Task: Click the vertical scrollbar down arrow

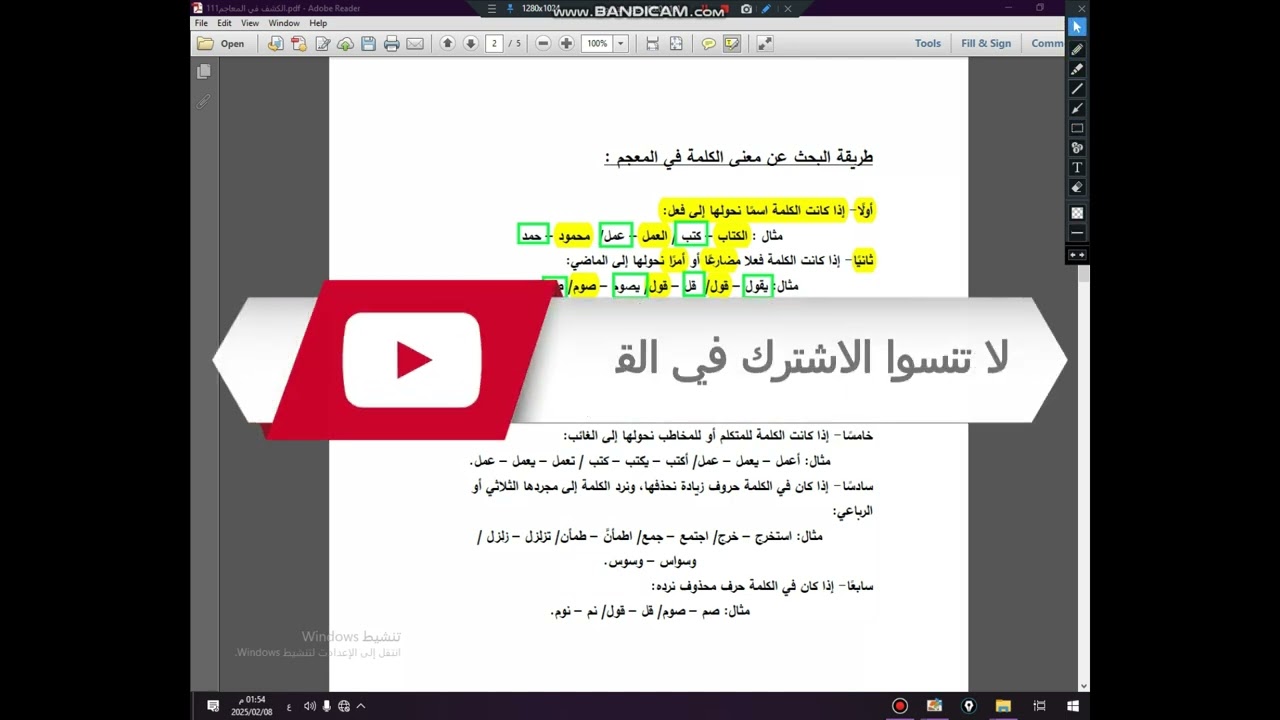Action: click(x=1084, y=686)
